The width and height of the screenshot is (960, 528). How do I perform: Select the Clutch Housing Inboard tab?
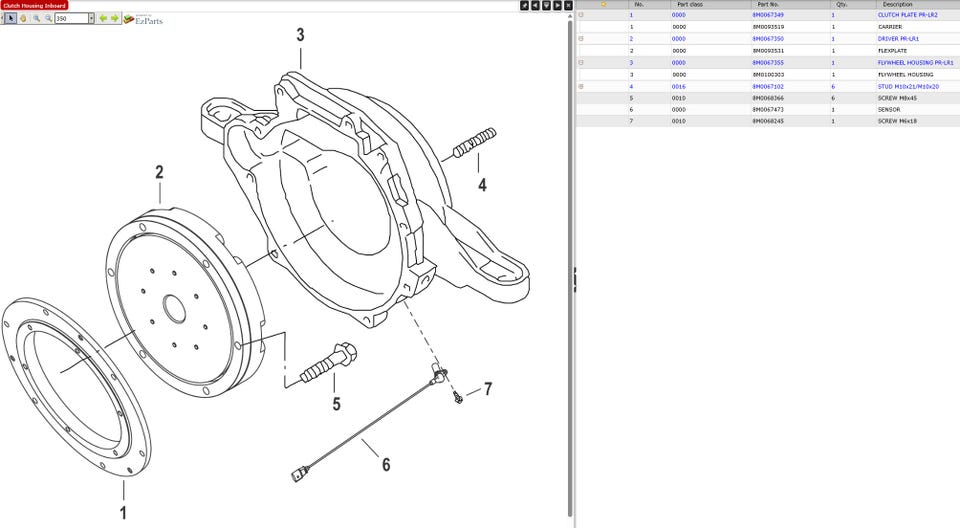(34, 6)
